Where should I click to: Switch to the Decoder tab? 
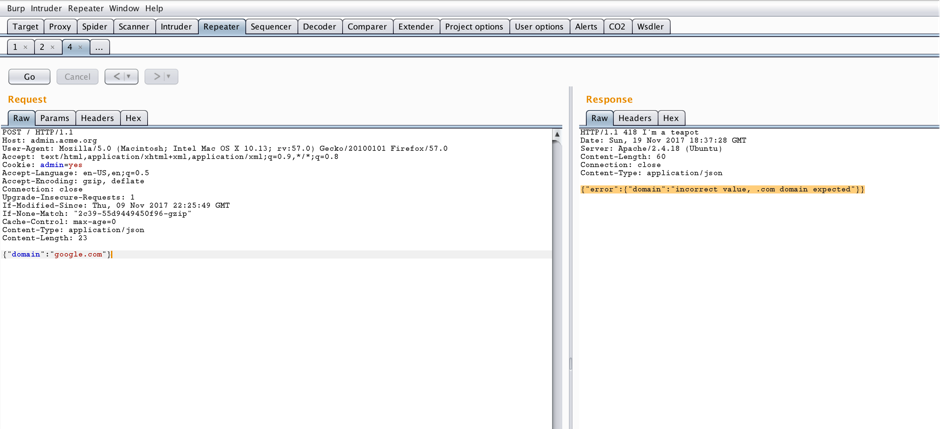[x=320, y=26]
